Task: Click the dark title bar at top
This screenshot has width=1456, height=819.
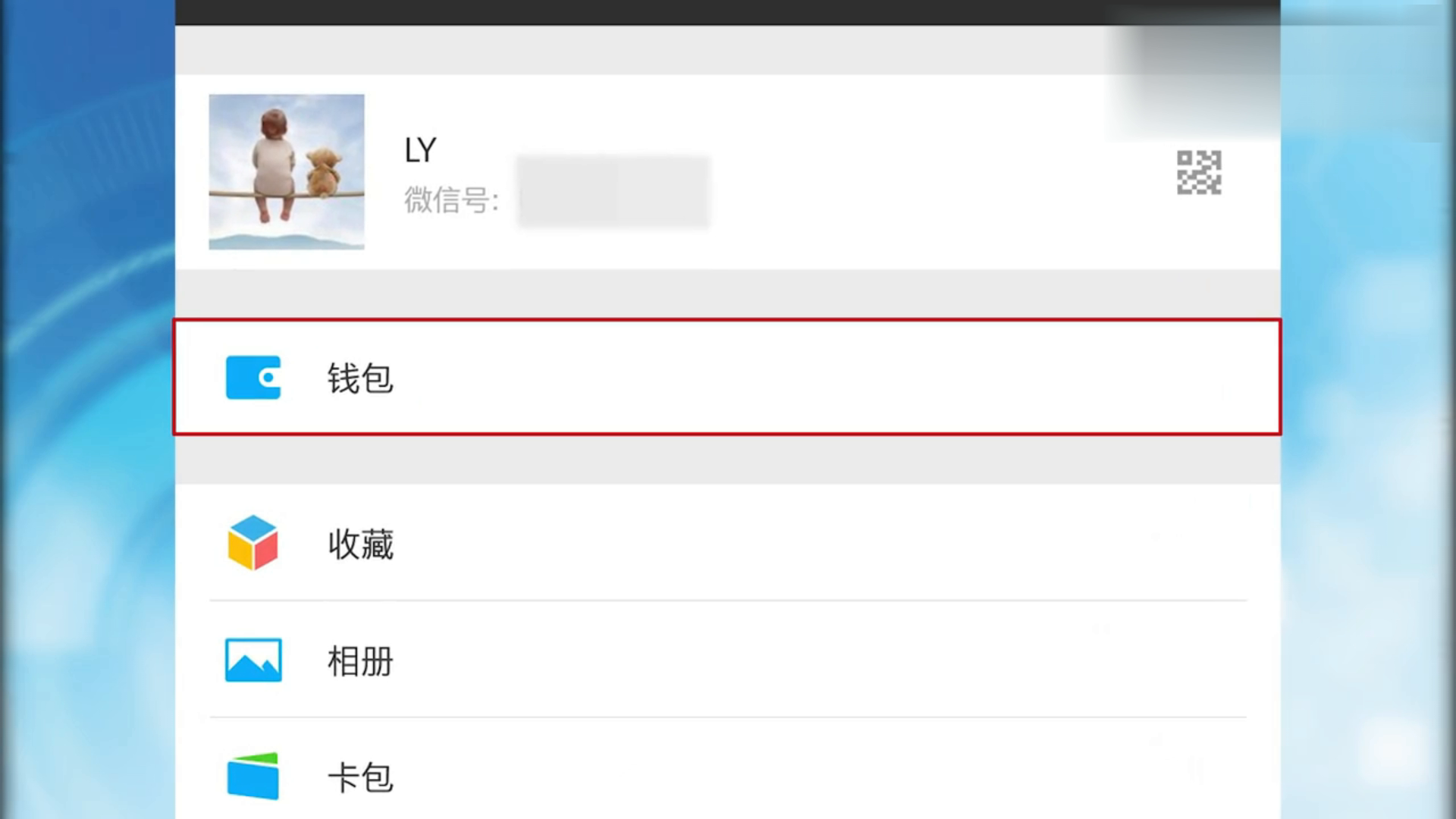Action: click(728, 12)
